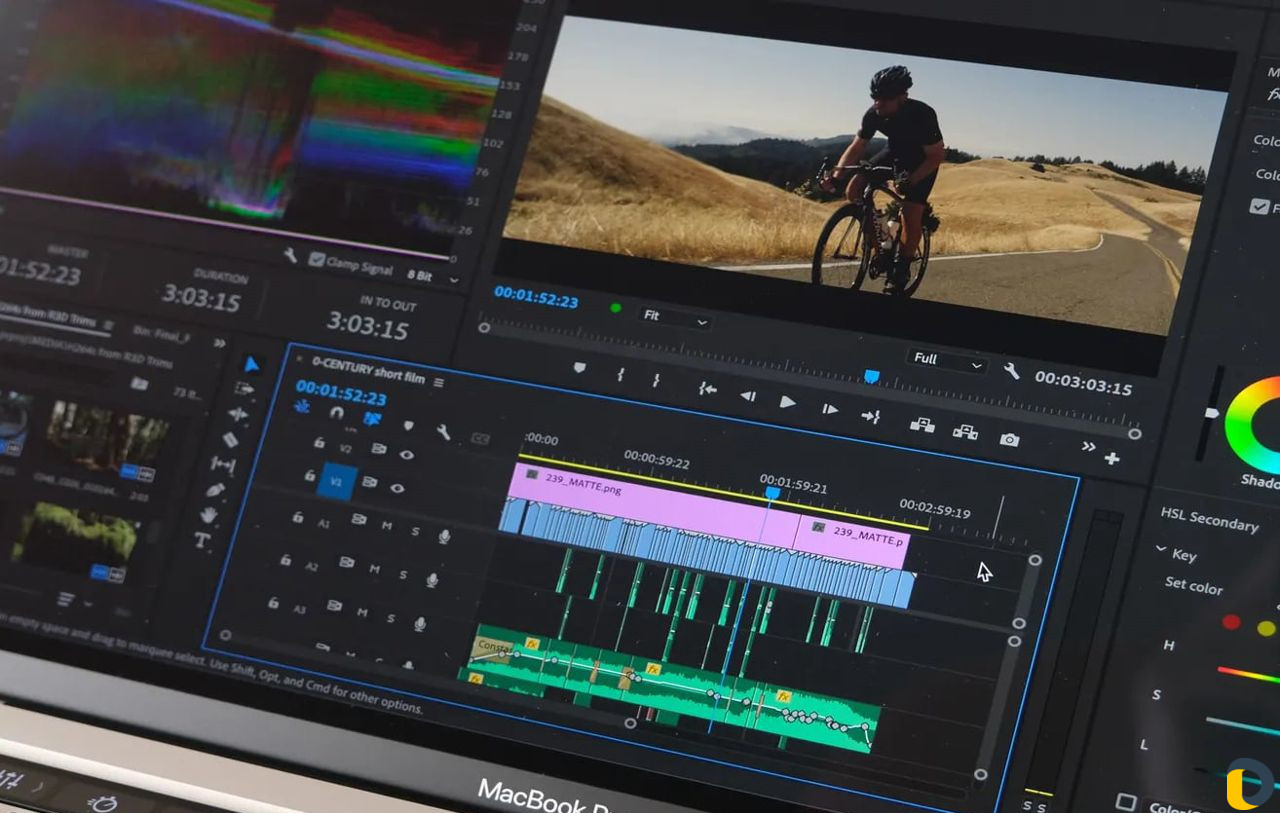Click Add Marker in Program Monitor
The width and height of the screenshot is (1280, 813).
click(x=579, y=368)
